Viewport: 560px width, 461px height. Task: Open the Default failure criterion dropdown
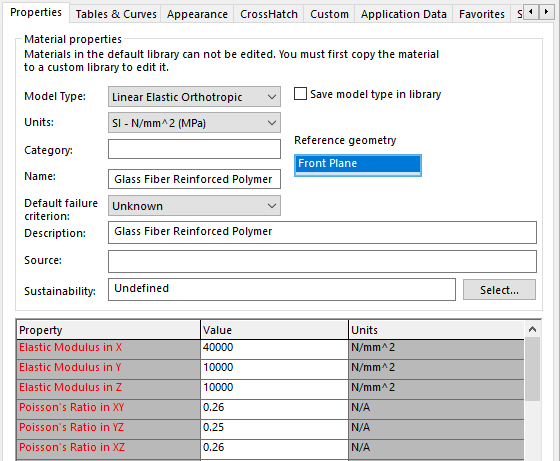(194, 206)
